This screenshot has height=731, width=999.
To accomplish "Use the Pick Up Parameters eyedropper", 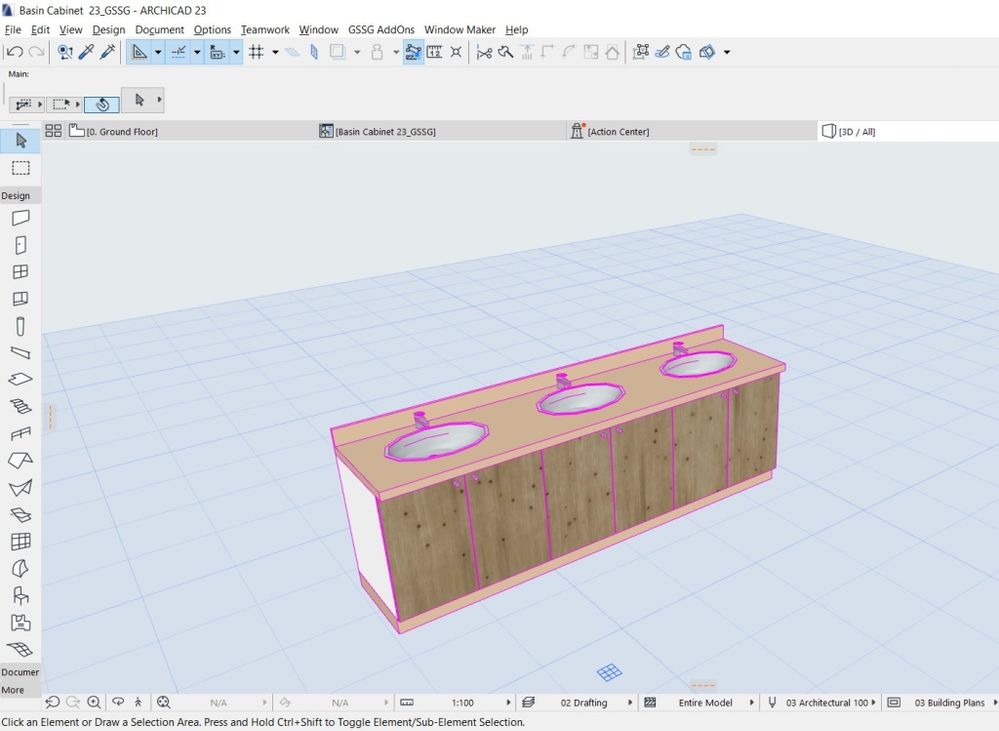I will click(x=86, y=52).
